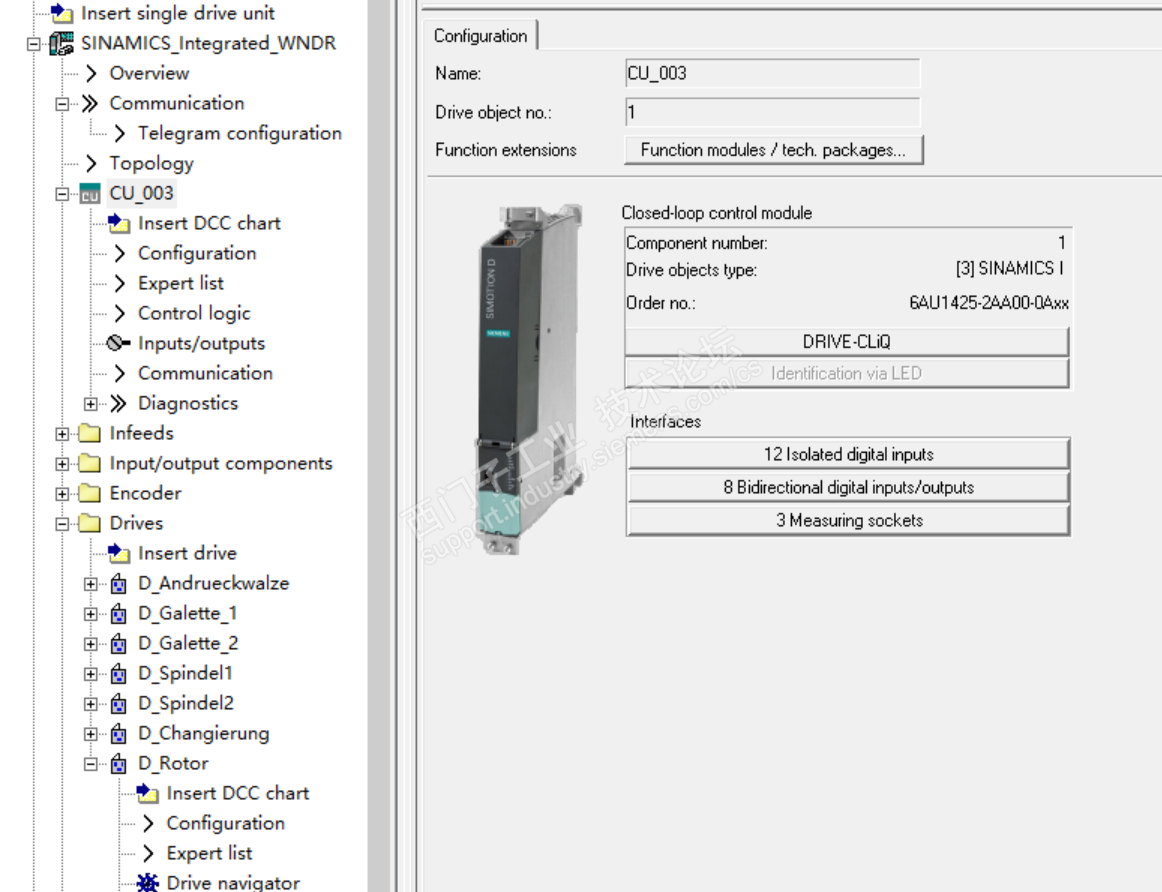This screenshot has height=892, width=1162.
Task: Open 12 Isolated digital inputs
Action: (849, 454)
